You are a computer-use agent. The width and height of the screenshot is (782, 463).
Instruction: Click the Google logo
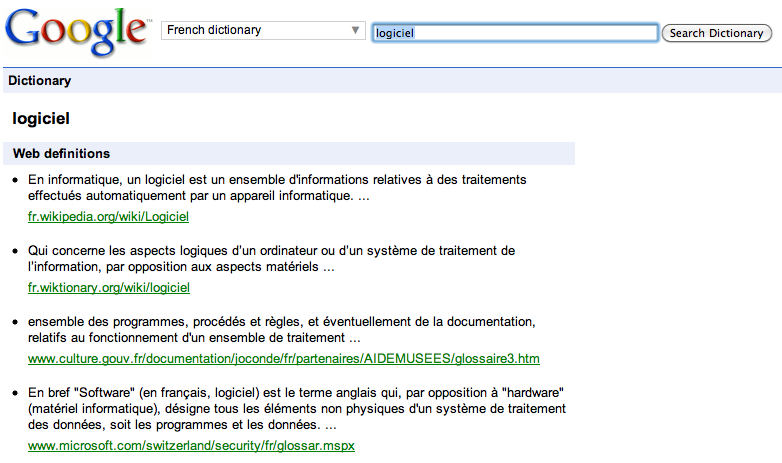point(78,32)
